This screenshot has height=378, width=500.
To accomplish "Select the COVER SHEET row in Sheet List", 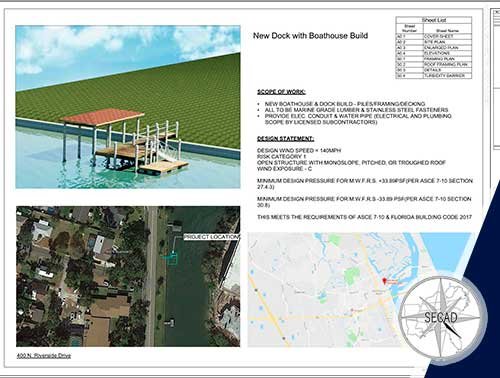I will [434, 36].
